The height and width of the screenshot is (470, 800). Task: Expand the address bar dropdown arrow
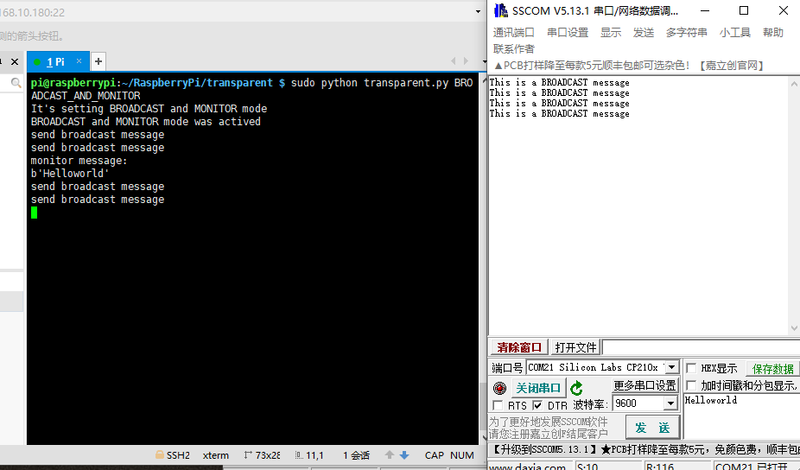point(478,11)
